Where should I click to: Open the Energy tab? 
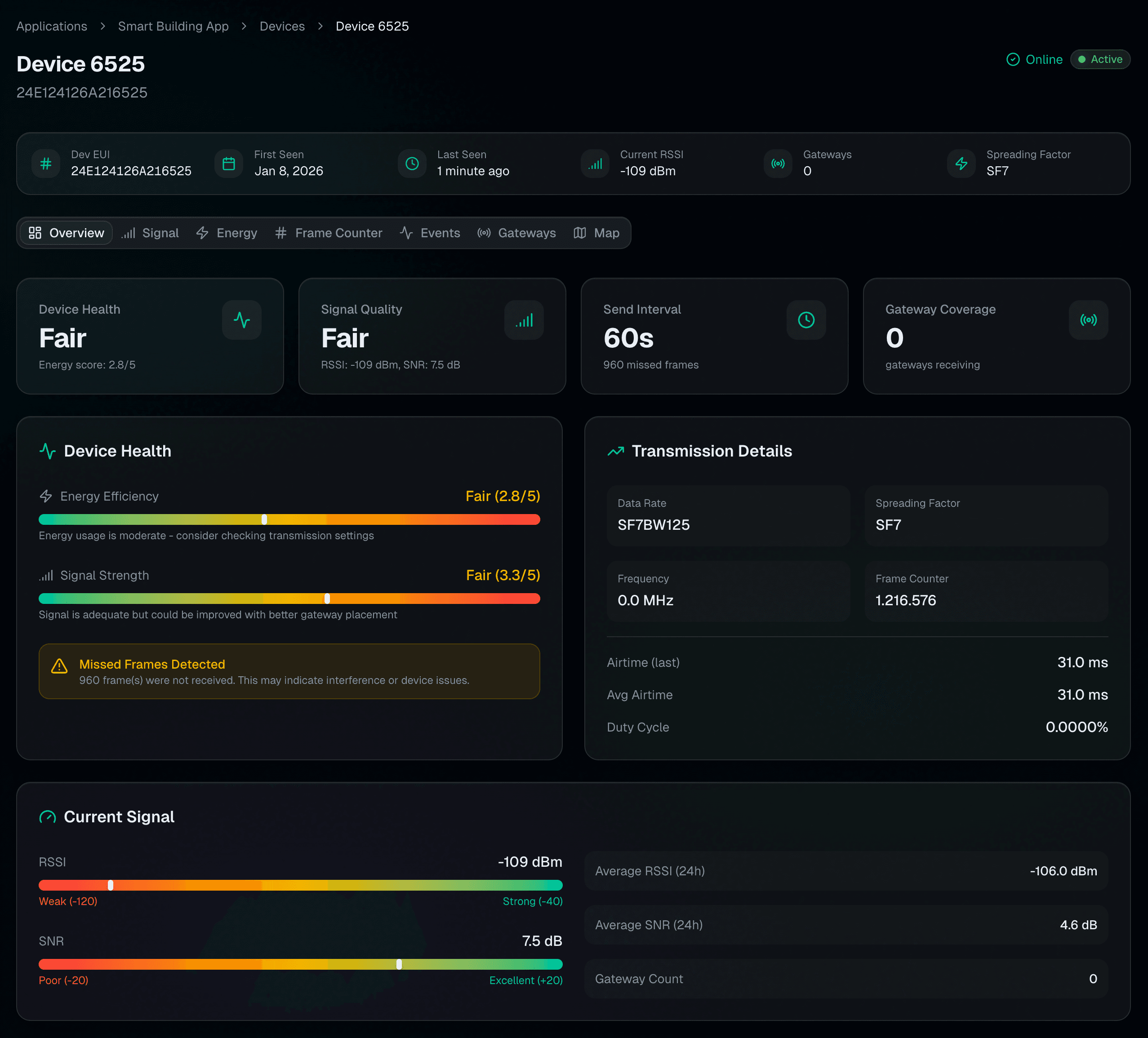227,233
